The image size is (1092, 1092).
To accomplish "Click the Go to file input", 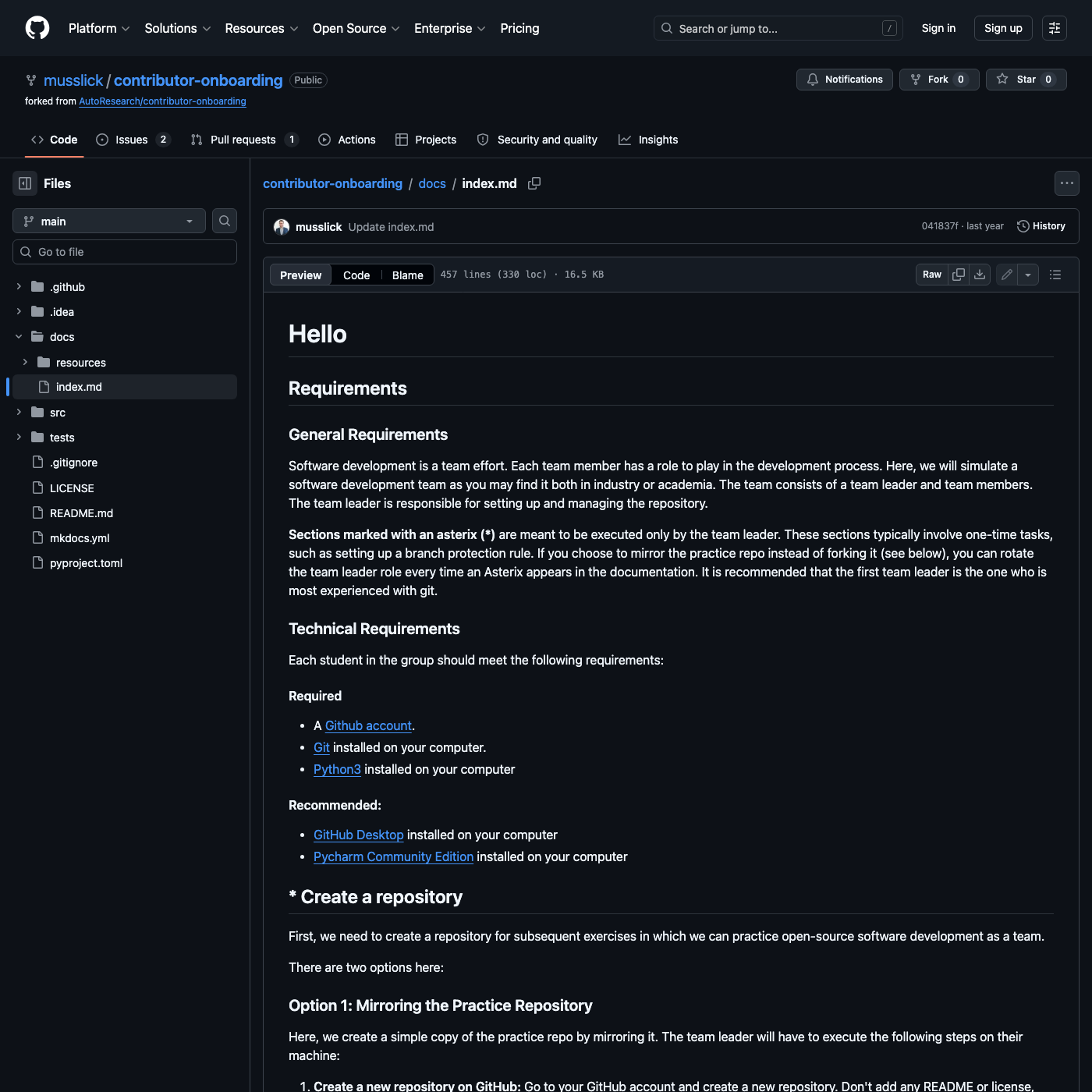I will [125, 252].
